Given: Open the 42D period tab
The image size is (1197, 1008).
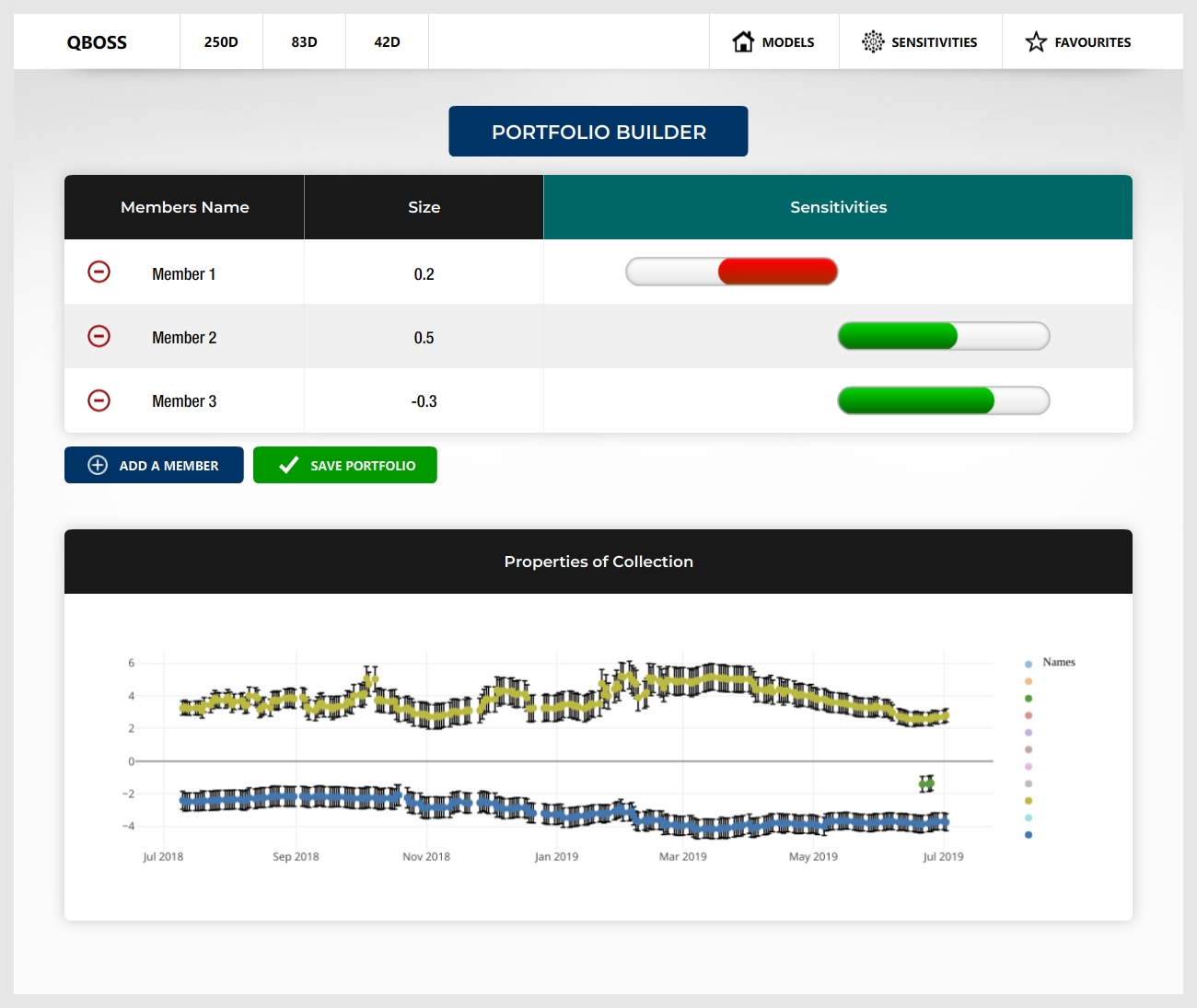Looking at the screenshot, I should click(x=387, y=41).
